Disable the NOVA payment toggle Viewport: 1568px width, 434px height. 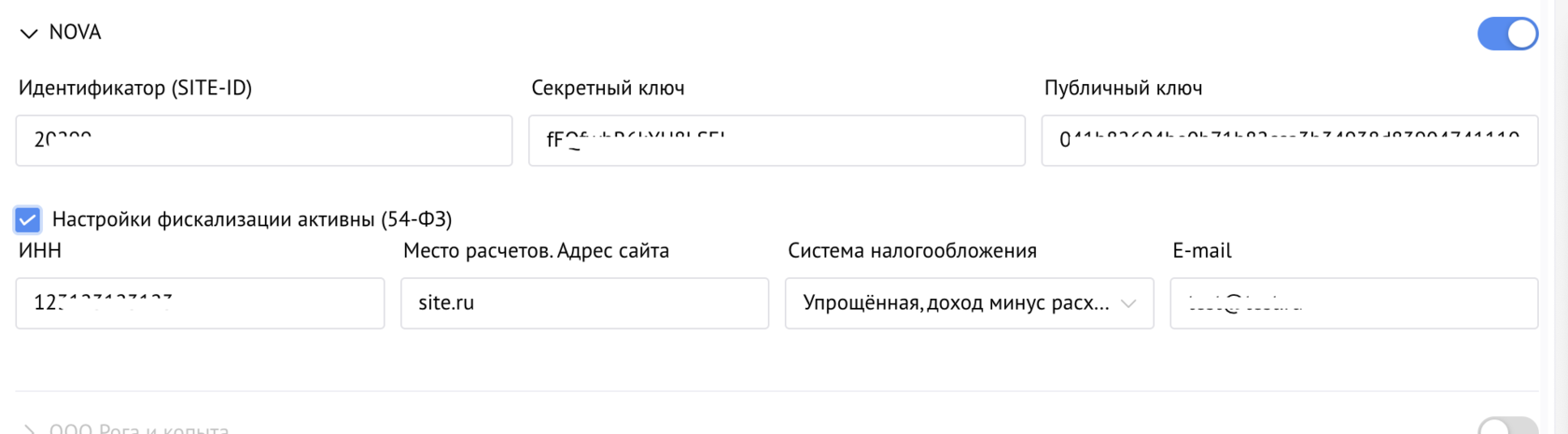point(1506,34)
